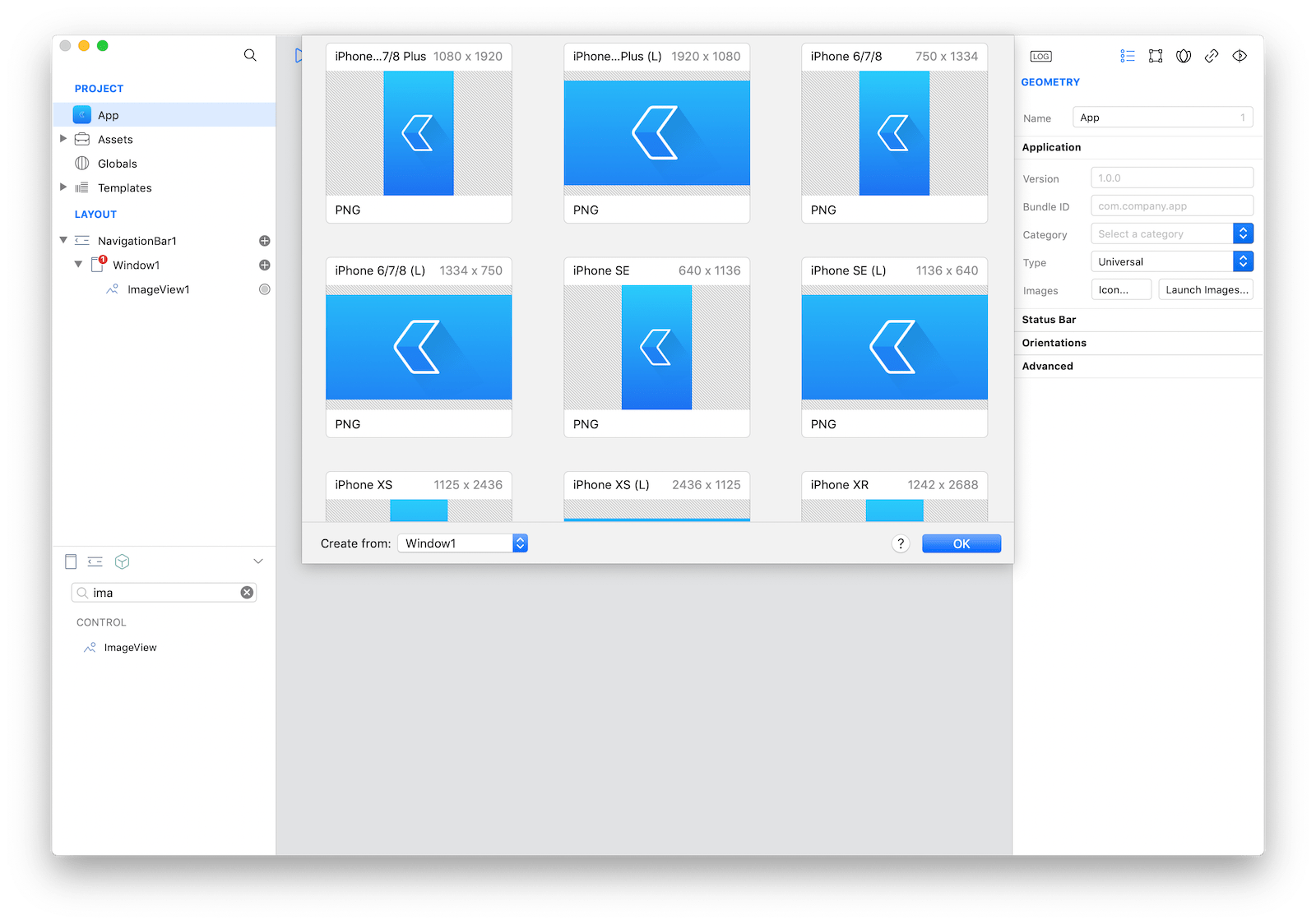The height and width of the screenshot is (924, 1316).
Task: Switch to the shield-shaped inspector icon
Action: tap(1184, 56)
